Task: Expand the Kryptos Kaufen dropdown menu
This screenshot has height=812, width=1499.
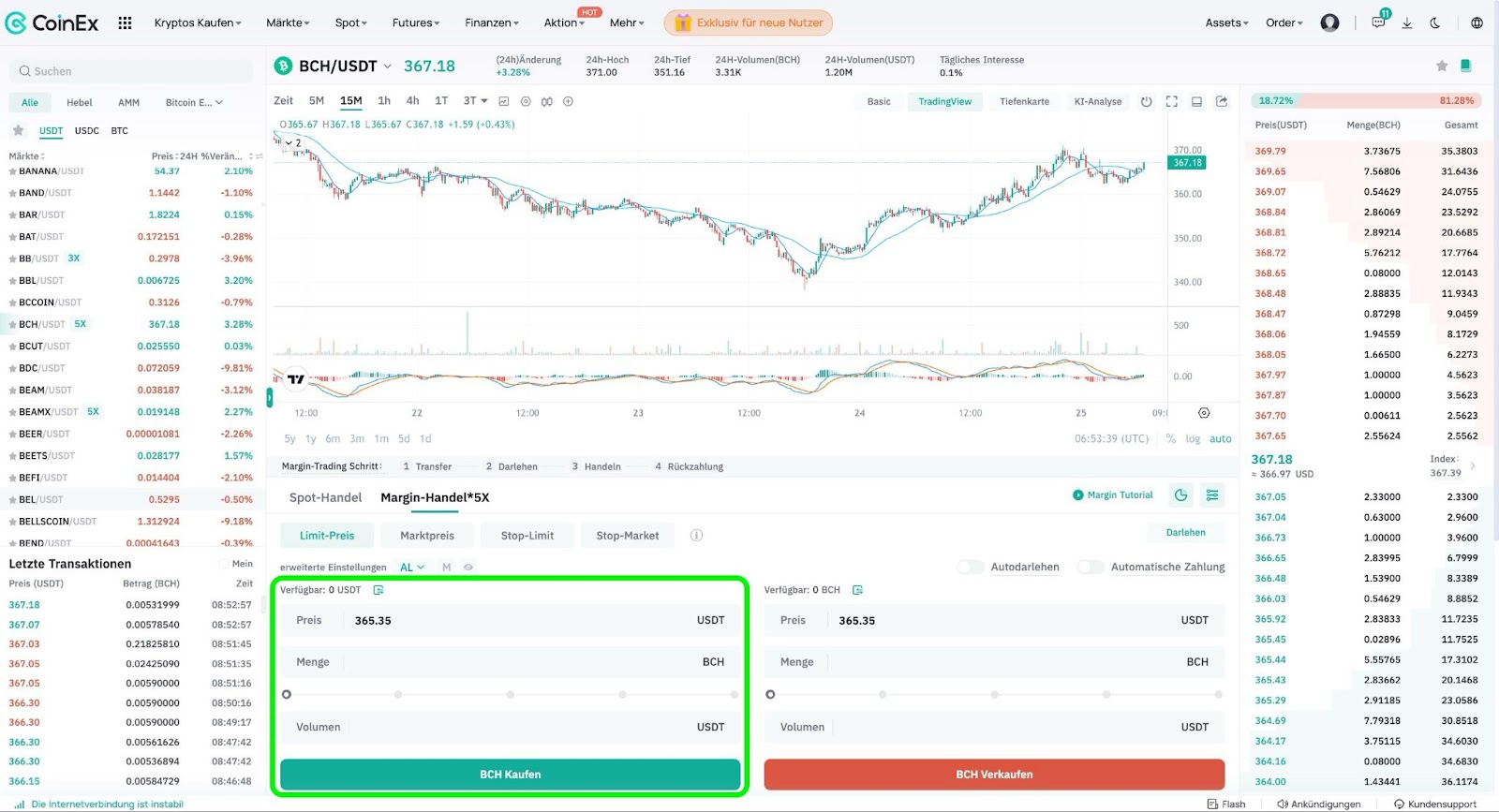Action: point(198,22)
